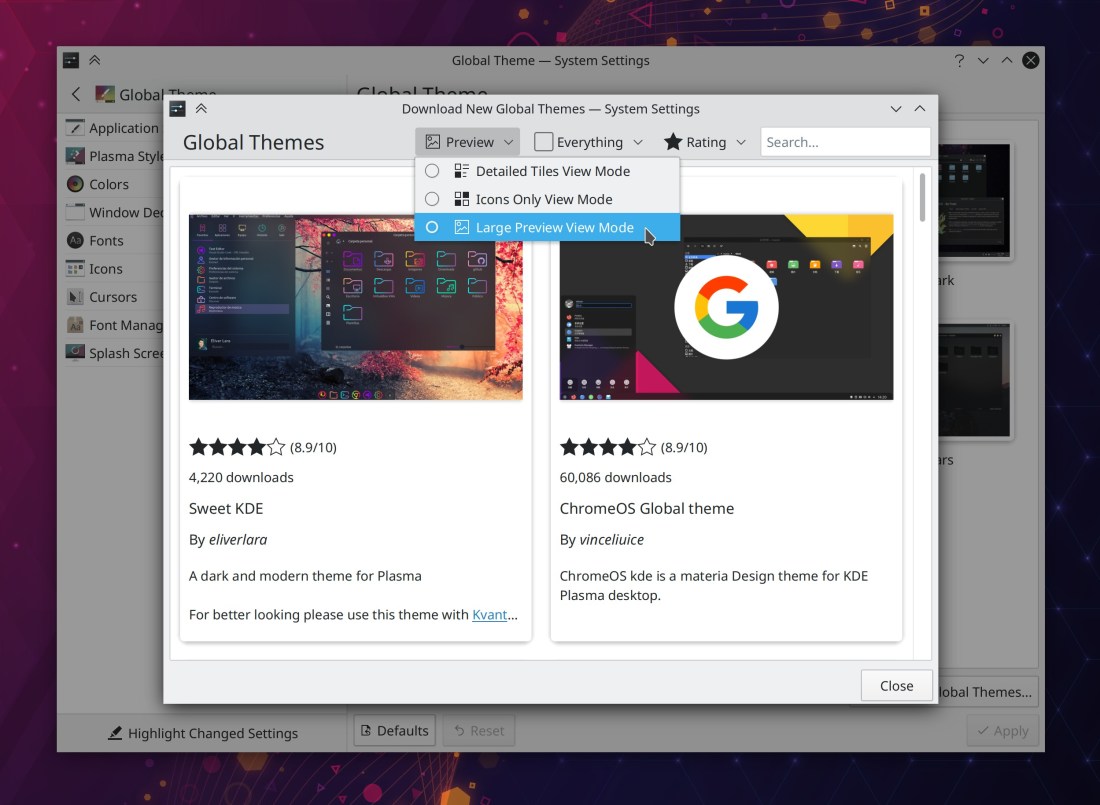The height and width of the screenshot is (805, 1100).
Task: Select Icons Only View Mode radio button
Action: [432, 199]
